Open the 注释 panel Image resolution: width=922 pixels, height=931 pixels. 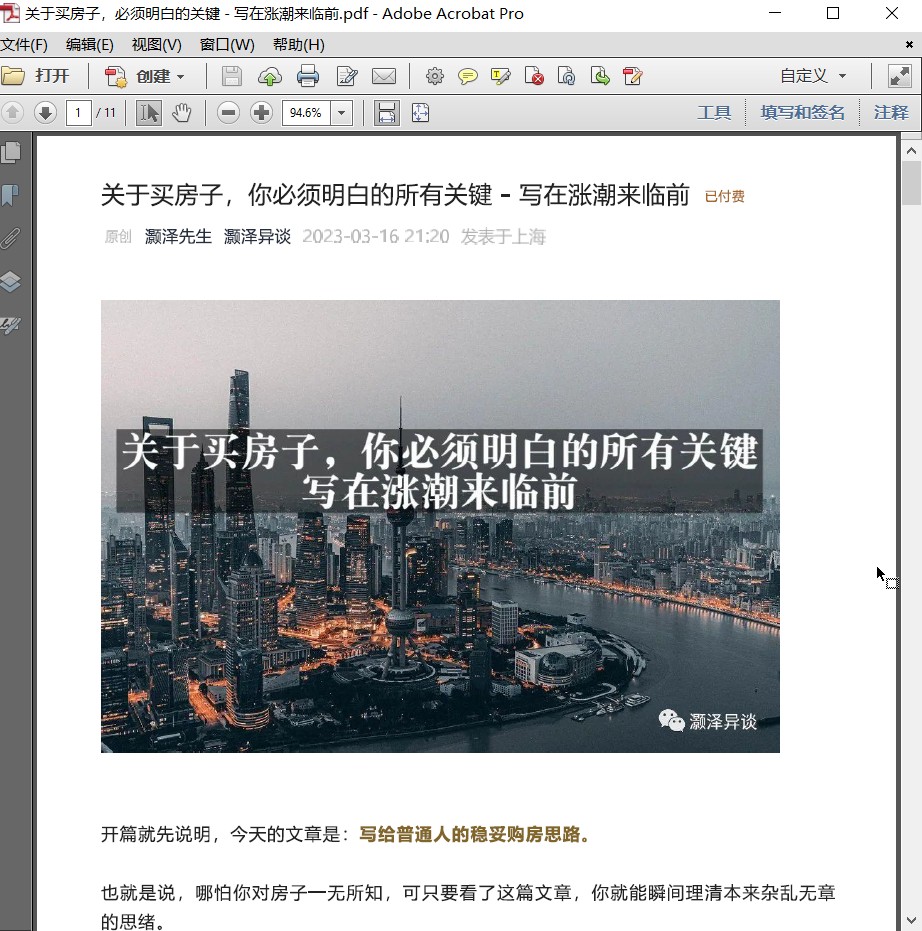coord(891,113)
